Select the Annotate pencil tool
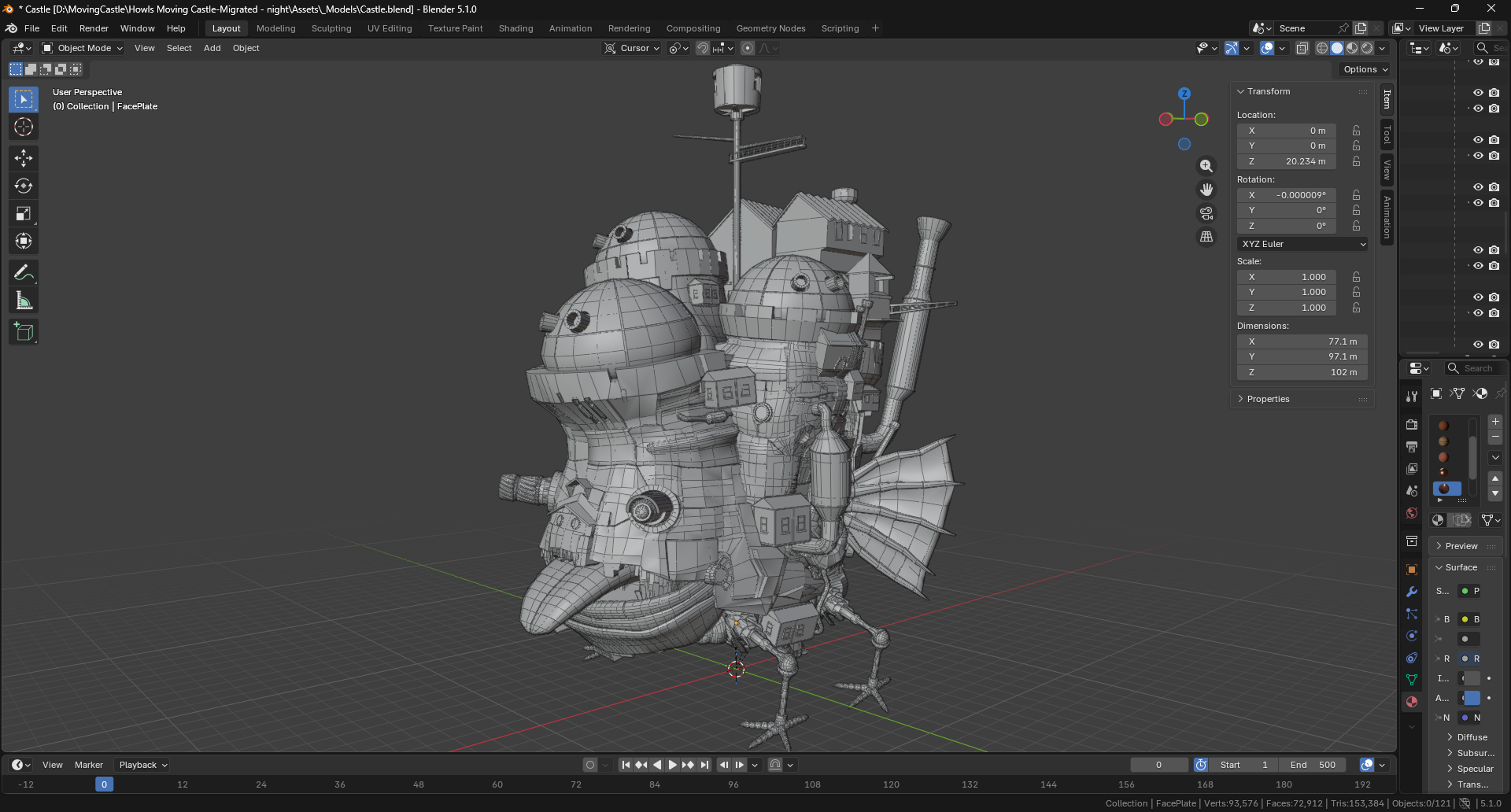The height and width of the screenshot is (812, 1511). tap(24, 273)
